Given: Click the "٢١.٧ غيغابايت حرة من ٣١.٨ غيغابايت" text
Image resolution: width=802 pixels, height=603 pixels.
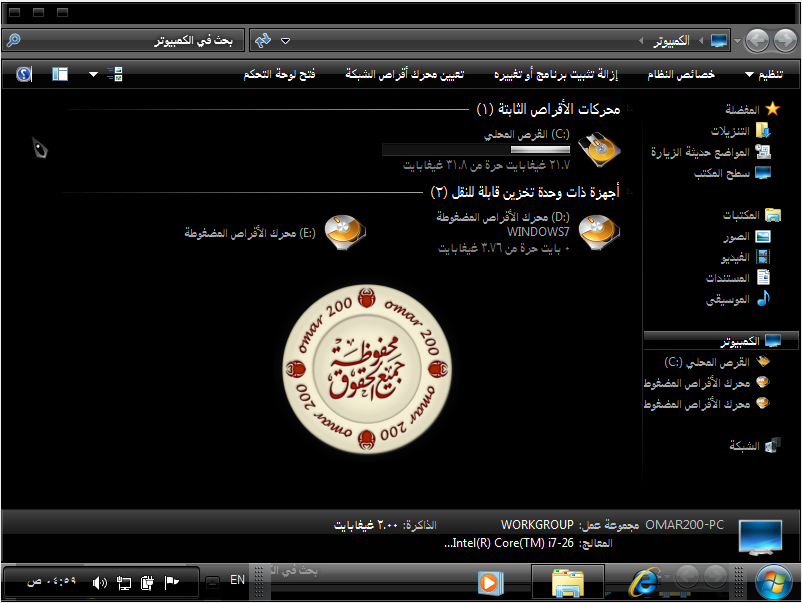Looking at the screenshot, I should (x=486, y=165).
